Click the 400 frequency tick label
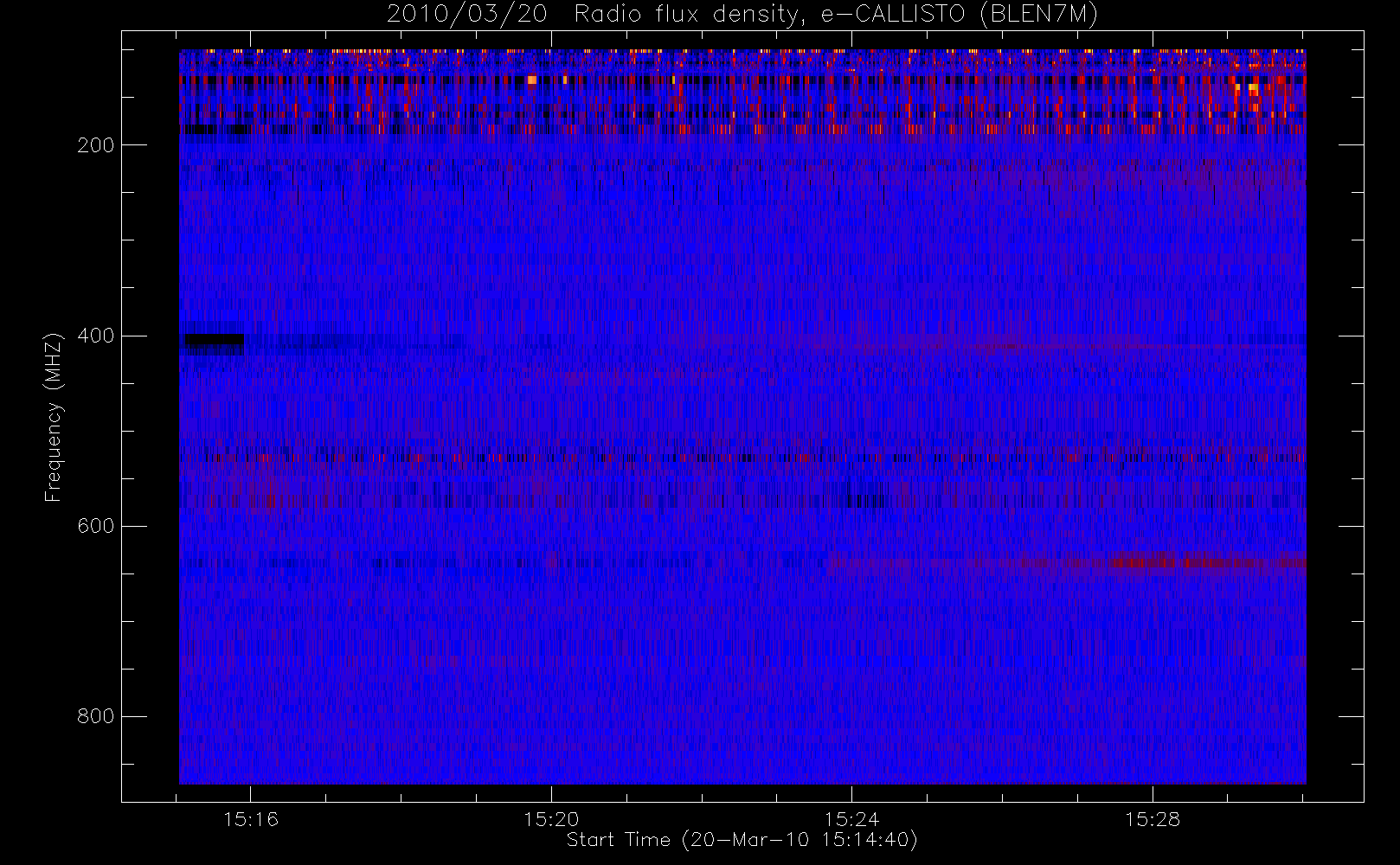1400x865 pixels. pos(96,336)
